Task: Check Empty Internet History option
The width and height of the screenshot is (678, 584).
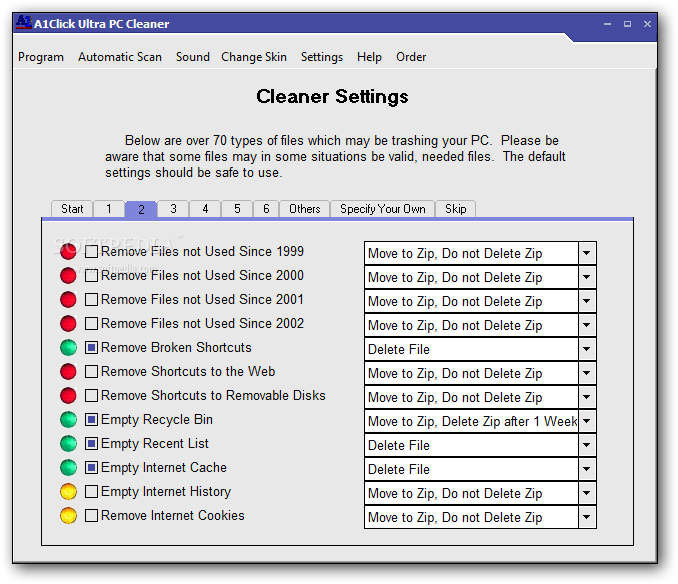Action: point(91,491)
